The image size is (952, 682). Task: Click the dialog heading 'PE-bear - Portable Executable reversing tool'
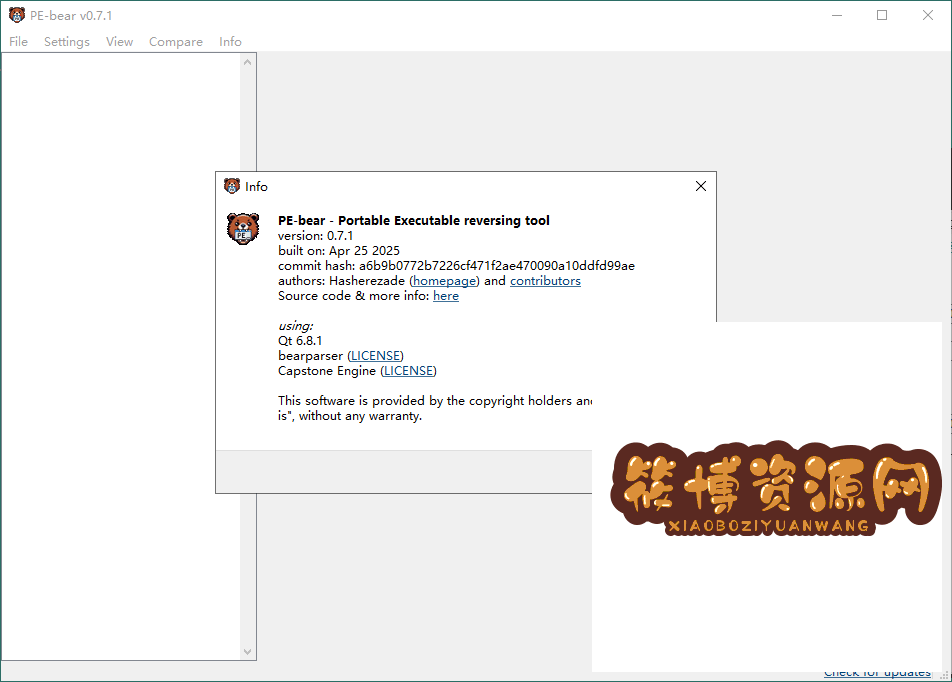[x=413, y=220]
